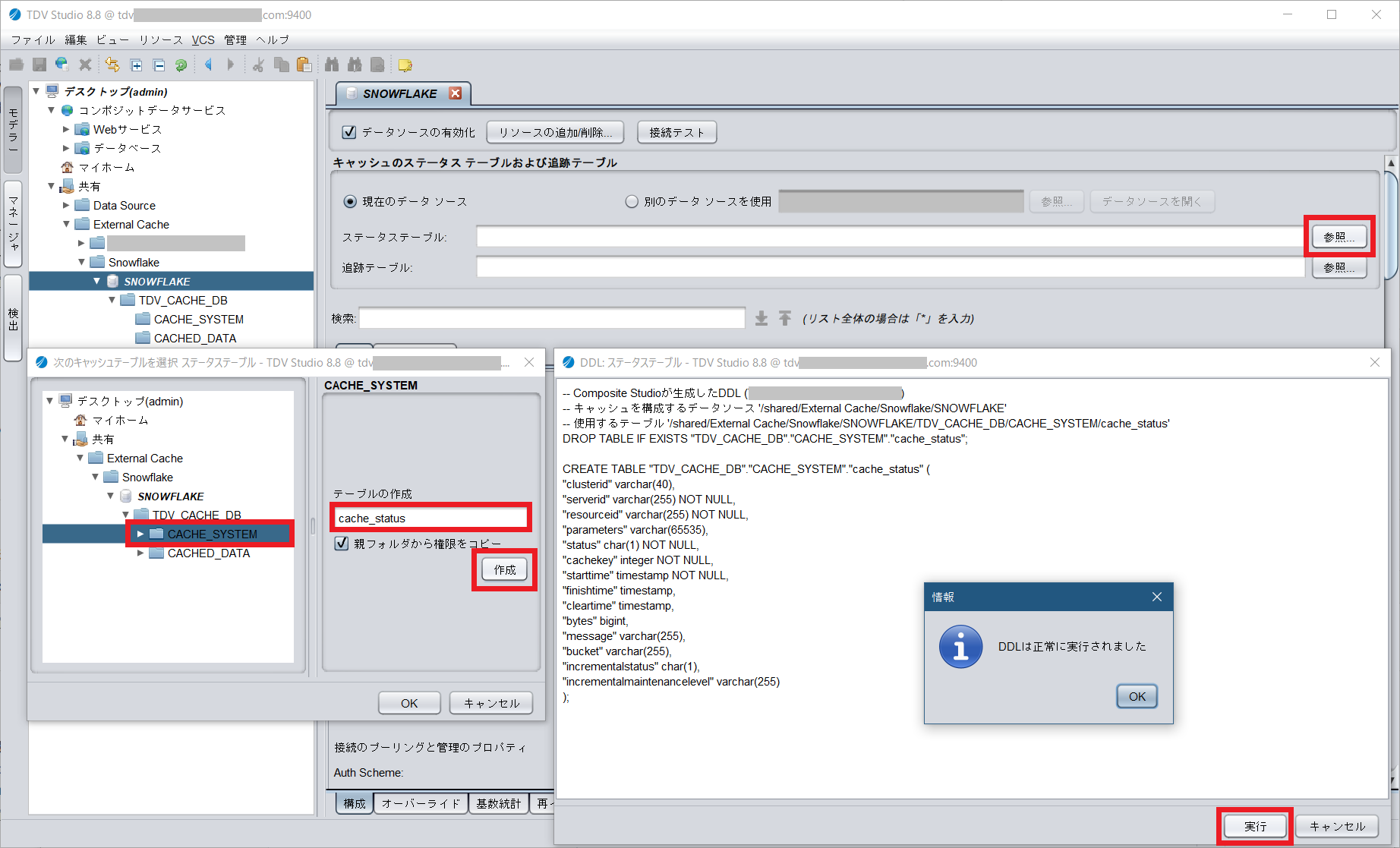Screen dimensions: 1400x848
Task: Open the マネージャ side tab
Action: pos(13,224)
